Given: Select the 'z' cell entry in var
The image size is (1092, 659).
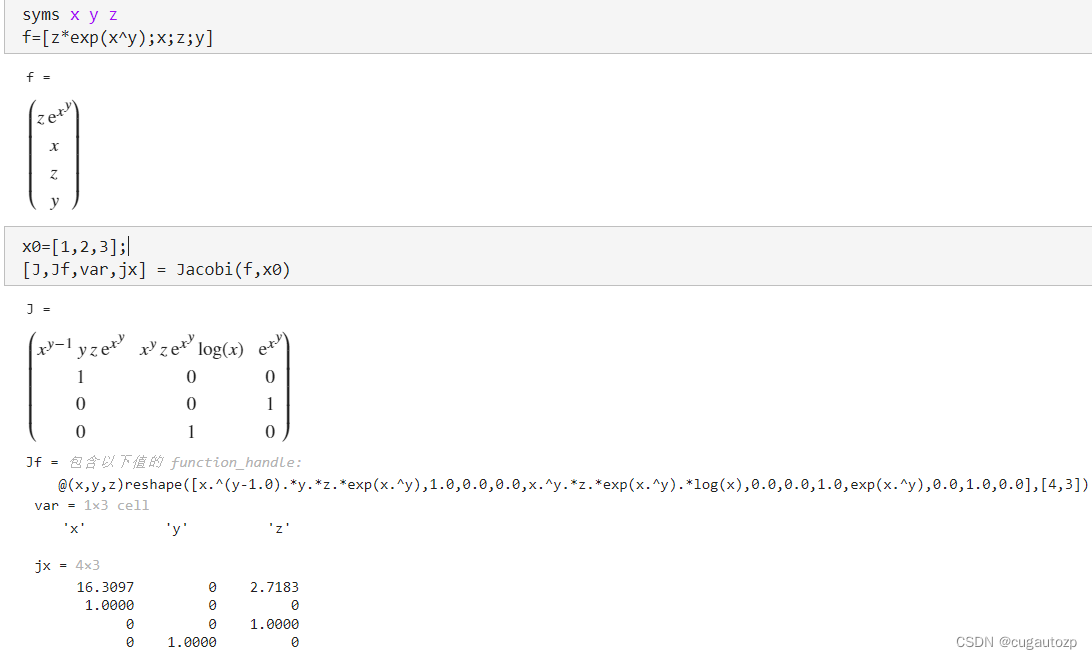Looking at the screenshot, I should coord(279,529).
